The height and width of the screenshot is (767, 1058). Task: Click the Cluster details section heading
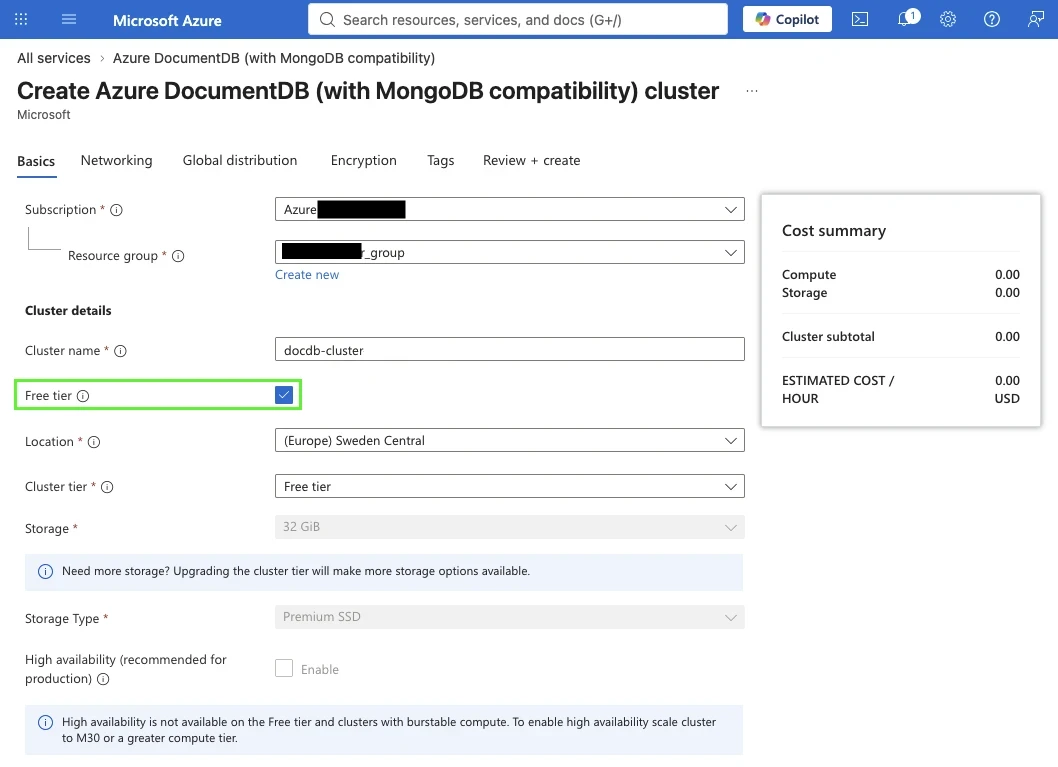68,310
